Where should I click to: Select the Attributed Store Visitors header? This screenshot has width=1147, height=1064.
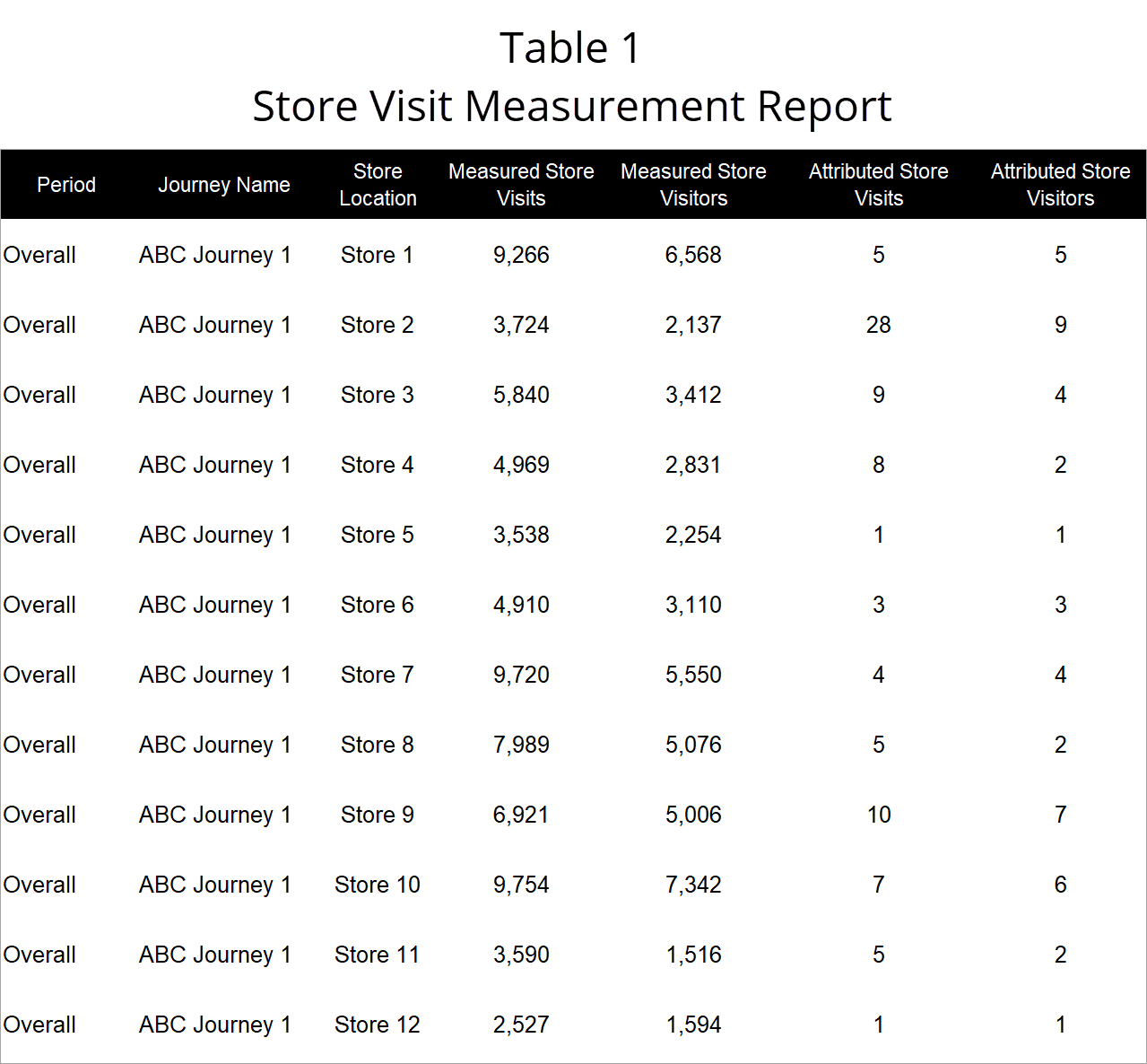[x=1060, y=185]
